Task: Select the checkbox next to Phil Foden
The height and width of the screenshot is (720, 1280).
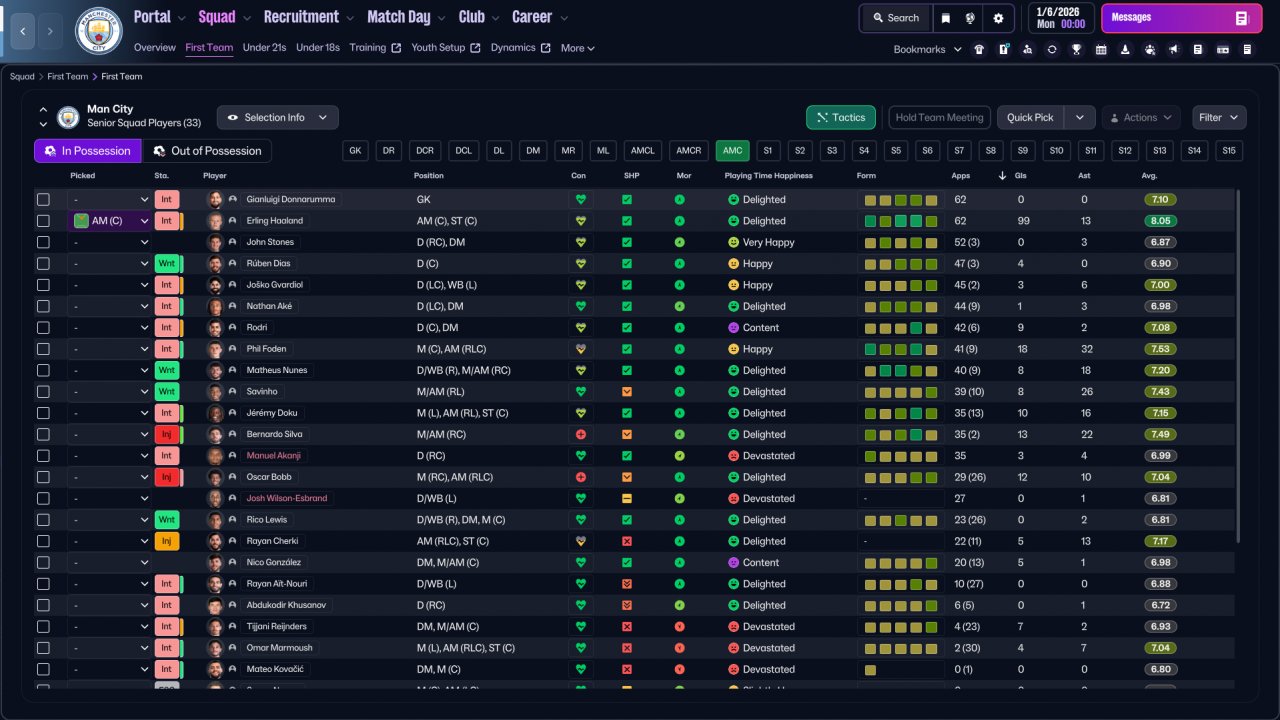Action: coord(43,349)
